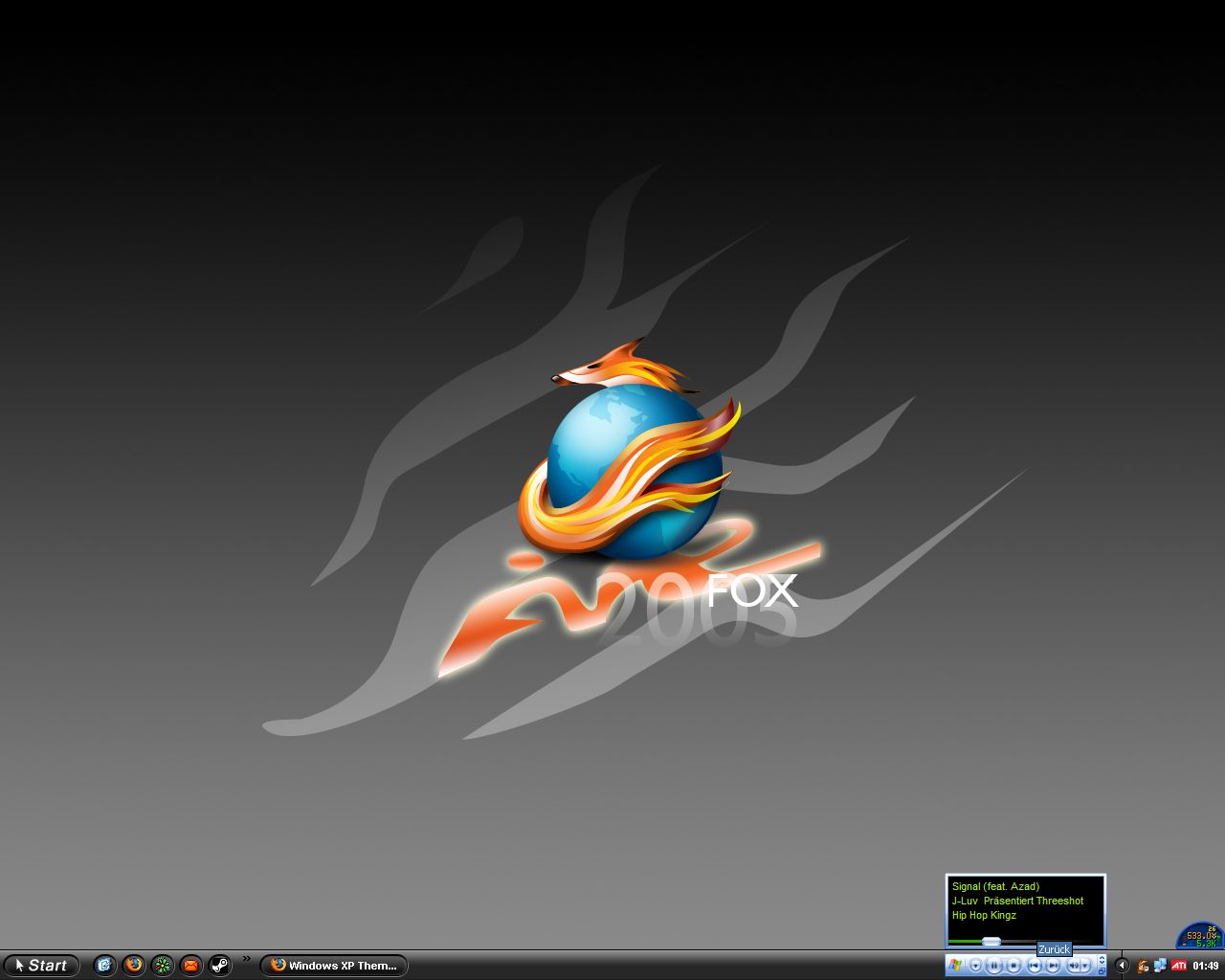Open the monkey tray icon
This screenshot has height=980, width=1225.
tap(1143, 966)
